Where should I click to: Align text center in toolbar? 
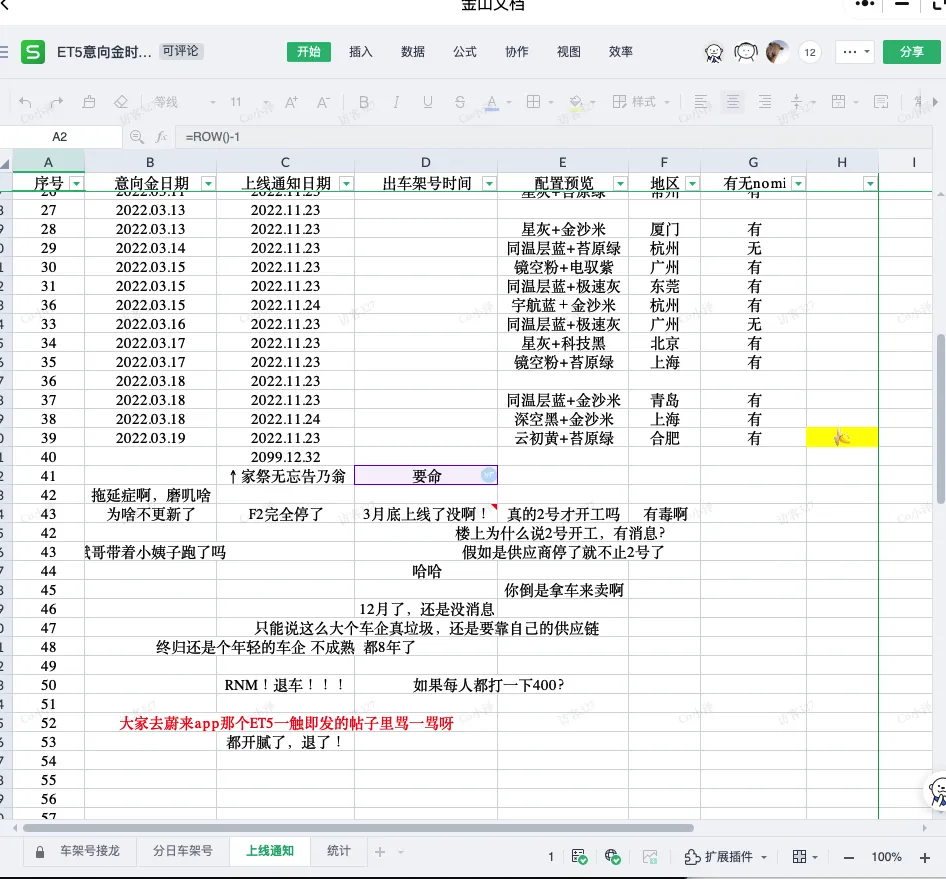pos(733,102)
